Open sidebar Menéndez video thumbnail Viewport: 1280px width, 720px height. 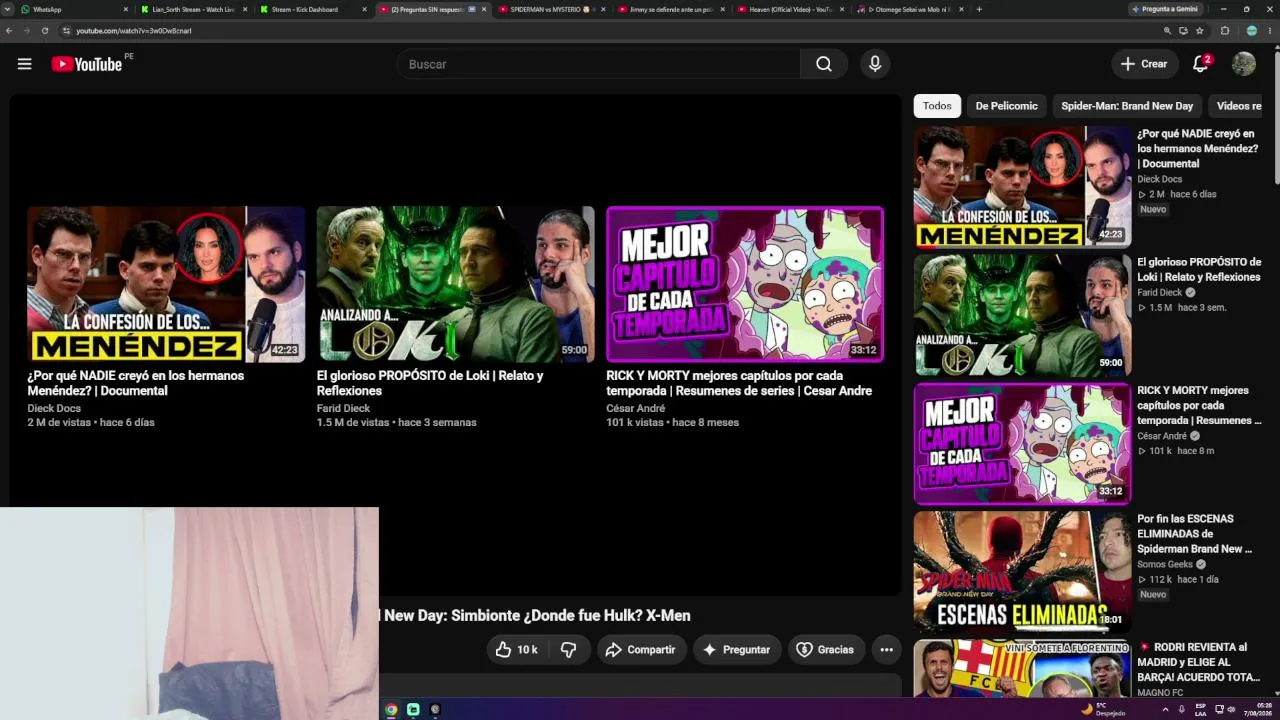(x=1023, y=187)
